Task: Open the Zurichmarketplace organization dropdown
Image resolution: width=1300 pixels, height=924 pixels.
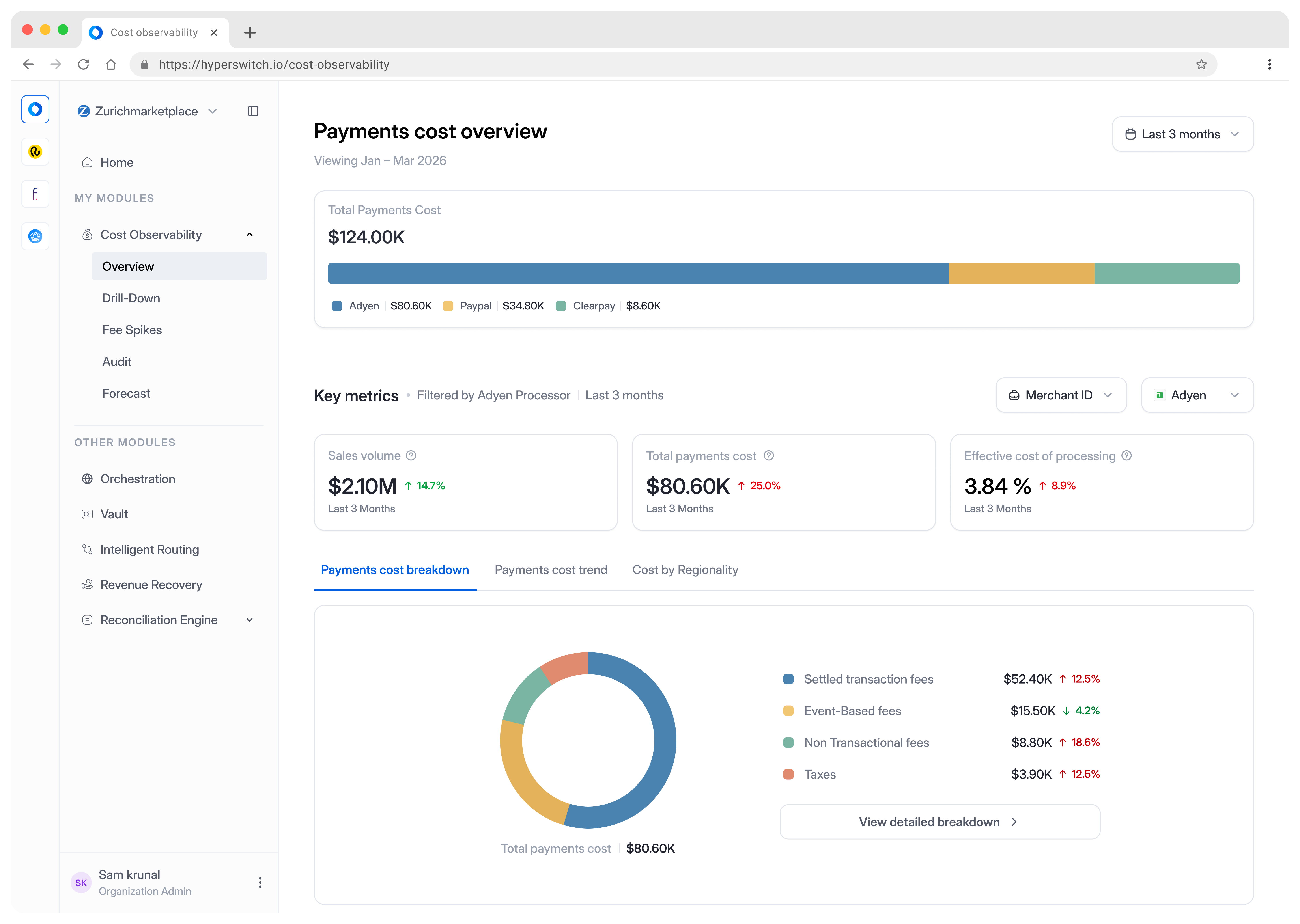Action: [148, 111]
